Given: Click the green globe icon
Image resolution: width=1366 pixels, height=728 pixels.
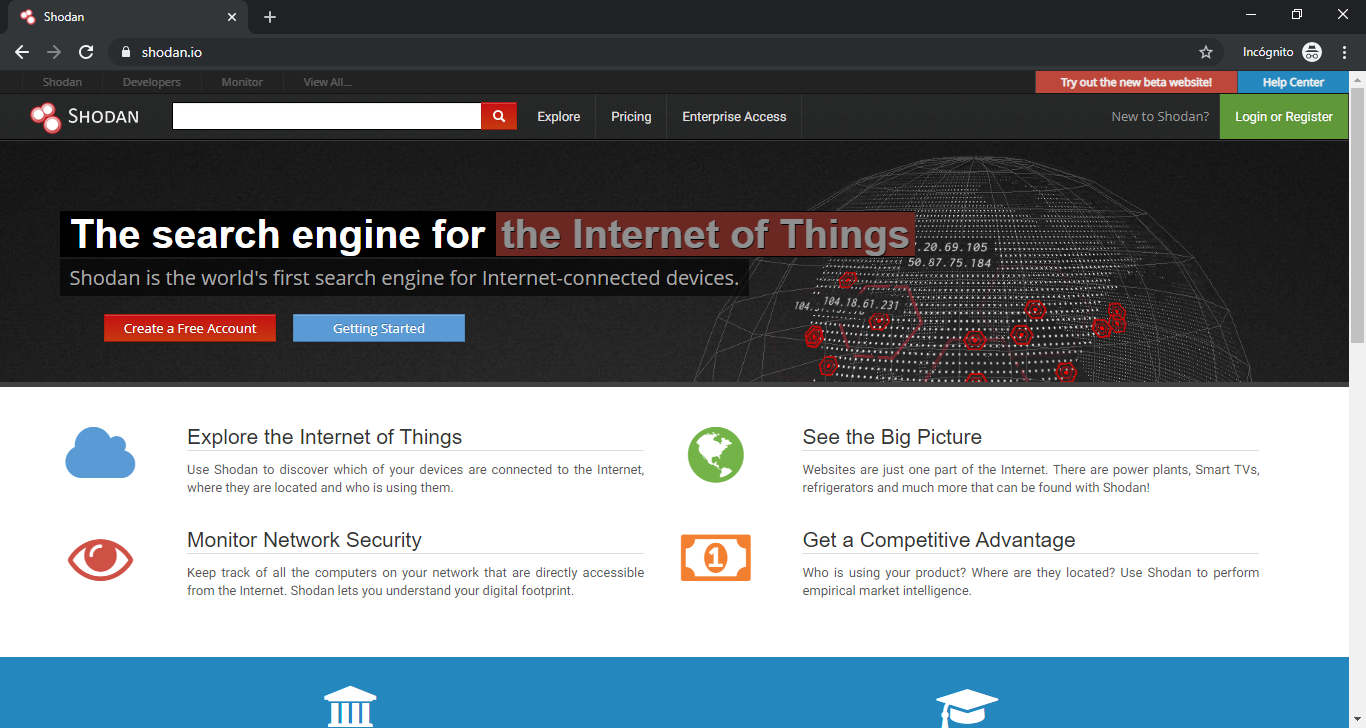Looking at the screenshot, I should click(x=716, y=455).
